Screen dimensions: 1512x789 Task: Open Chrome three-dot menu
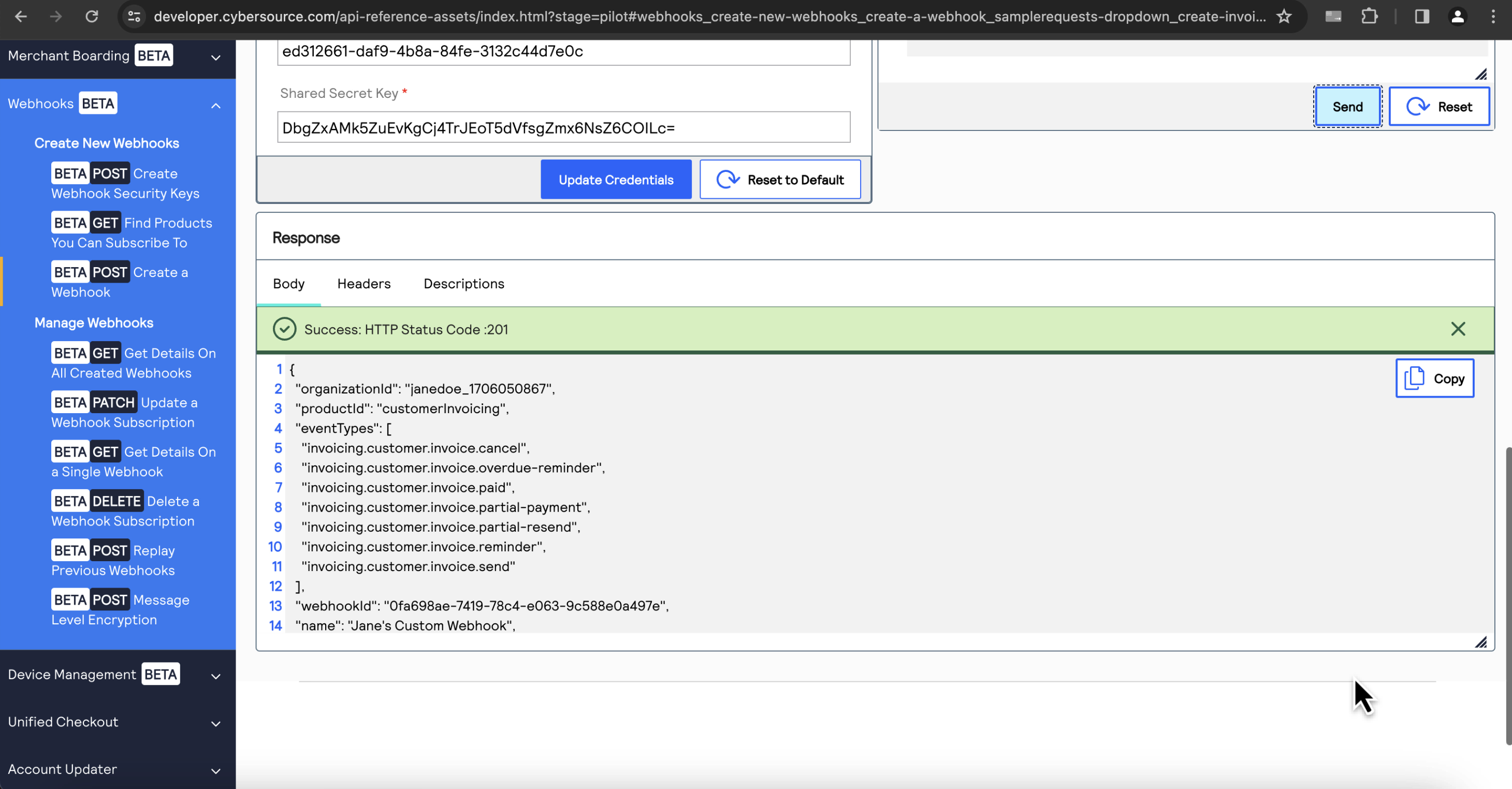pos(1493,17)
